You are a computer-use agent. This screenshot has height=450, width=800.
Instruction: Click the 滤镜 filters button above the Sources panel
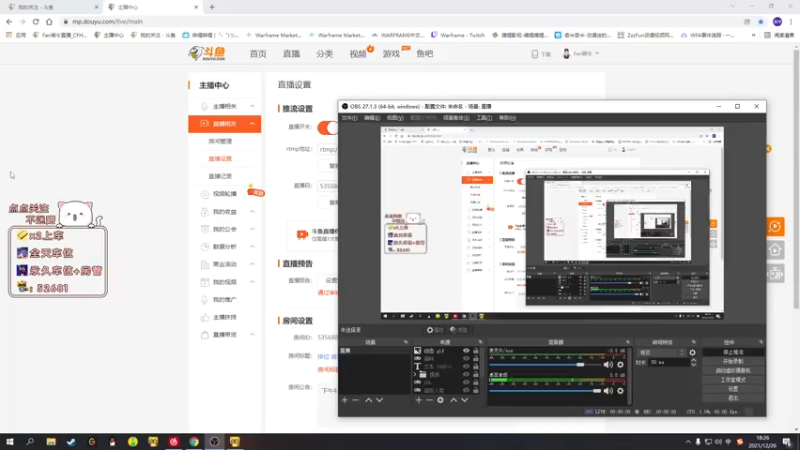[x=459, y=330]
